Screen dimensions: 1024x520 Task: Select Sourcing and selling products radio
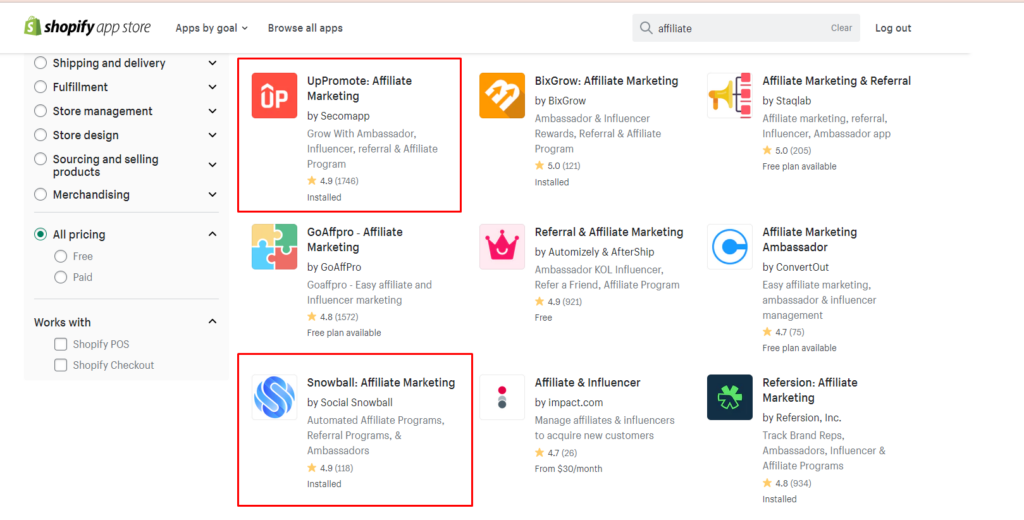(x=40, y=159)
